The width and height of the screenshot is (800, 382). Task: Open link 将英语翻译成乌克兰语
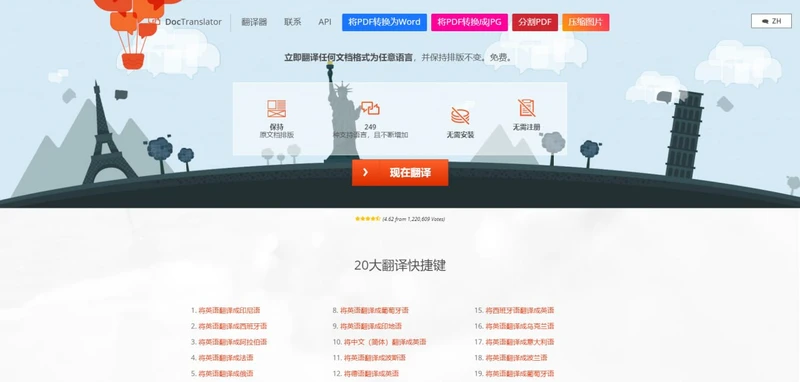click(x=519, y=326)
